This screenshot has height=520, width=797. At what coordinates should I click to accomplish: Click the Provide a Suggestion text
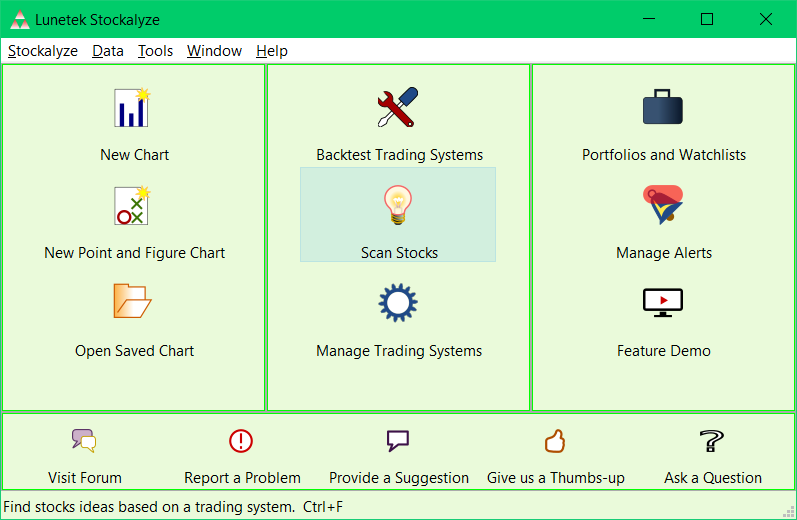(x=399, y=478)
